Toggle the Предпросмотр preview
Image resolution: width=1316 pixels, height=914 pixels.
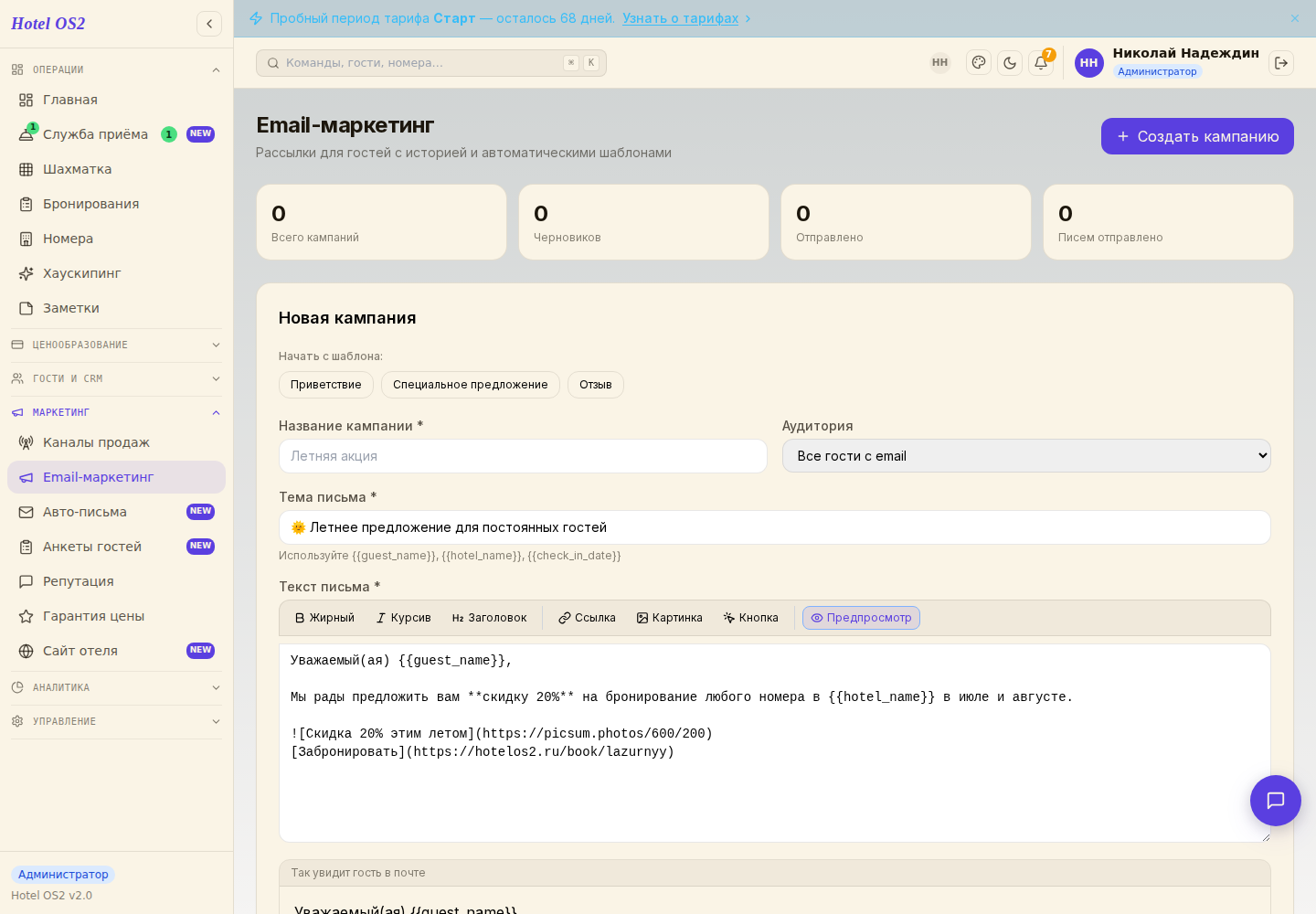point(861,618)
